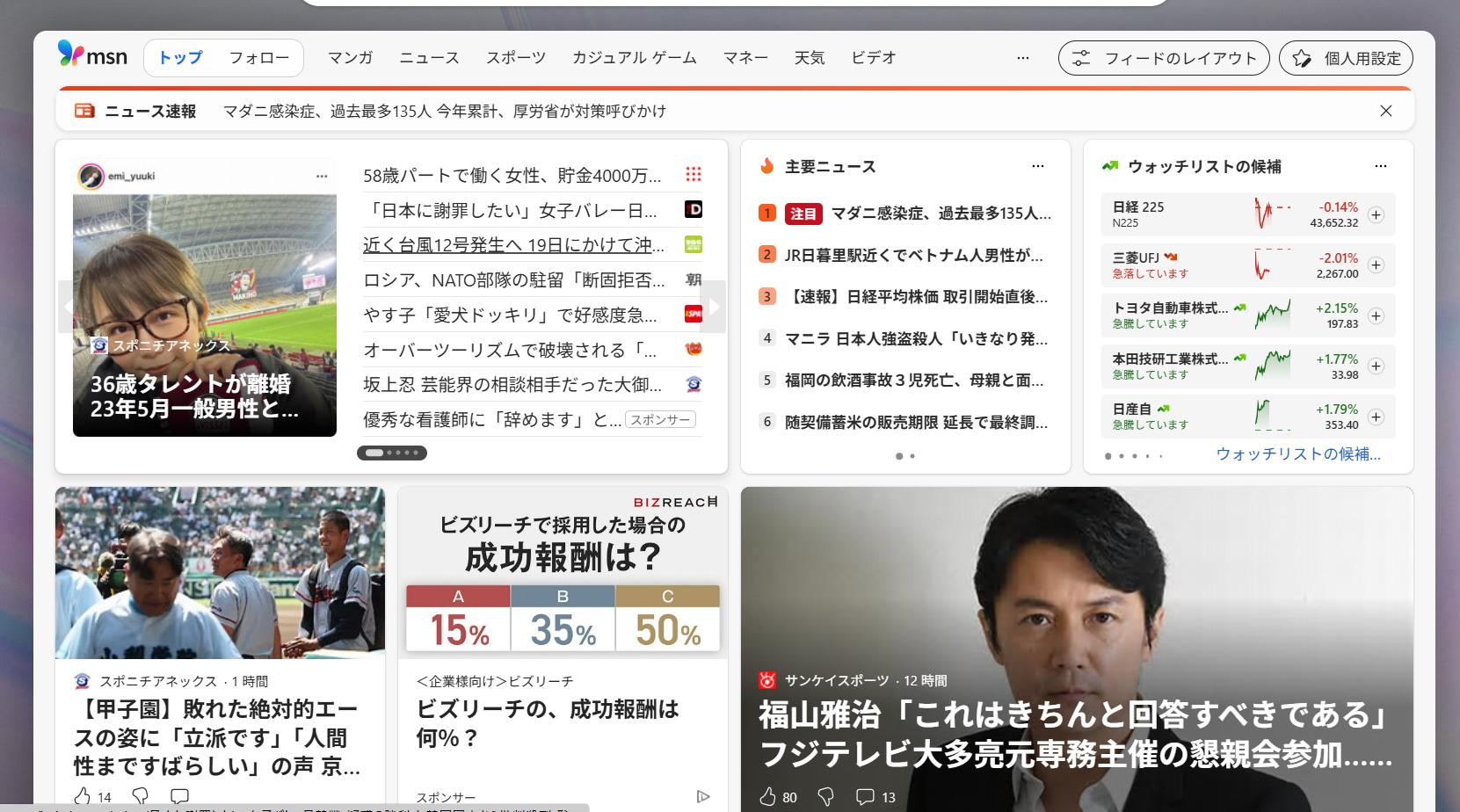Viewport: 1460px width, 812px height.
Task: Click the MSN logo
Action: 92,56
